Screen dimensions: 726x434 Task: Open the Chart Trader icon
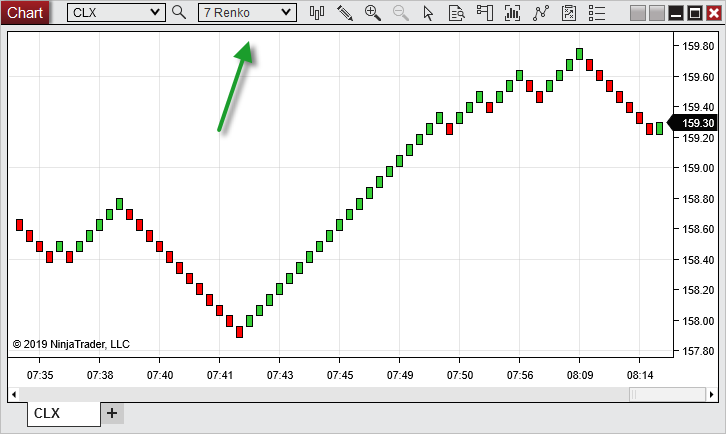[485, 13]
